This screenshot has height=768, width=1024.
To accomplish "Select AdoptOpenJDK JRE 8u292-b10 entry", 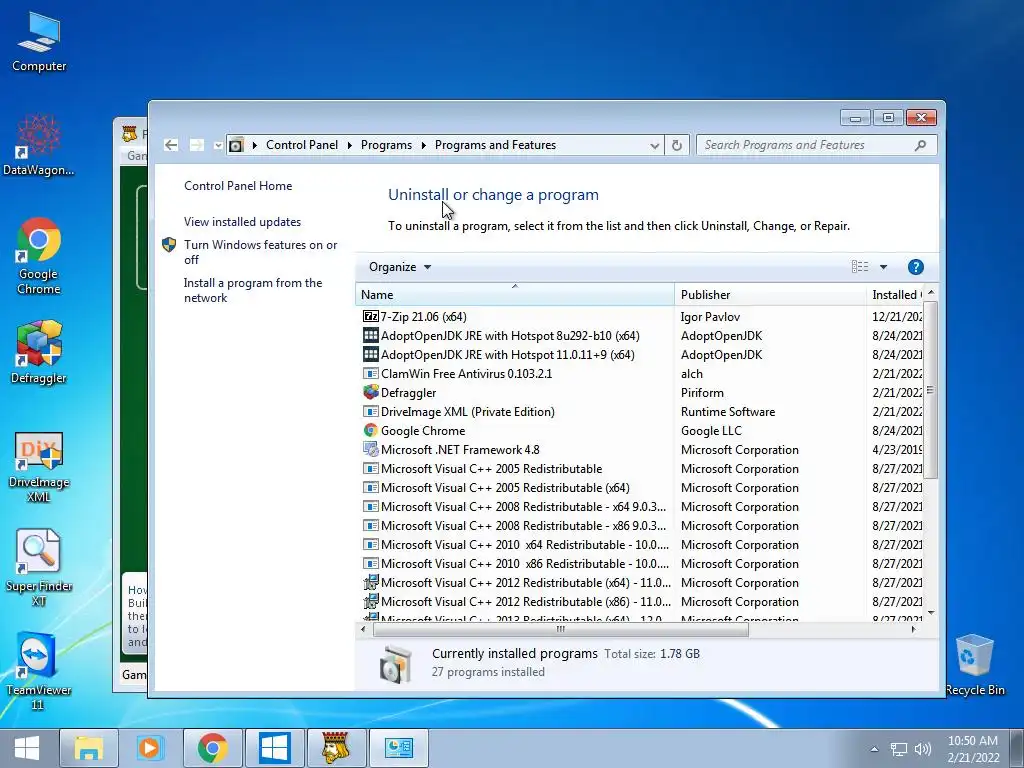I will [642, 336].
